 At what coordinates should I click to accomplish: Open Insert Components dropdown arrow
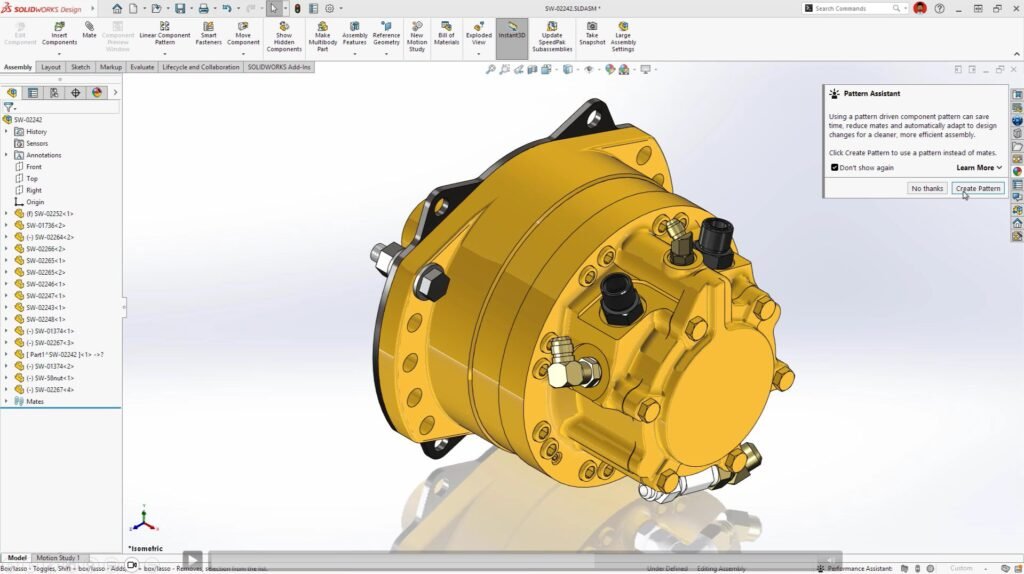(59, 54)
